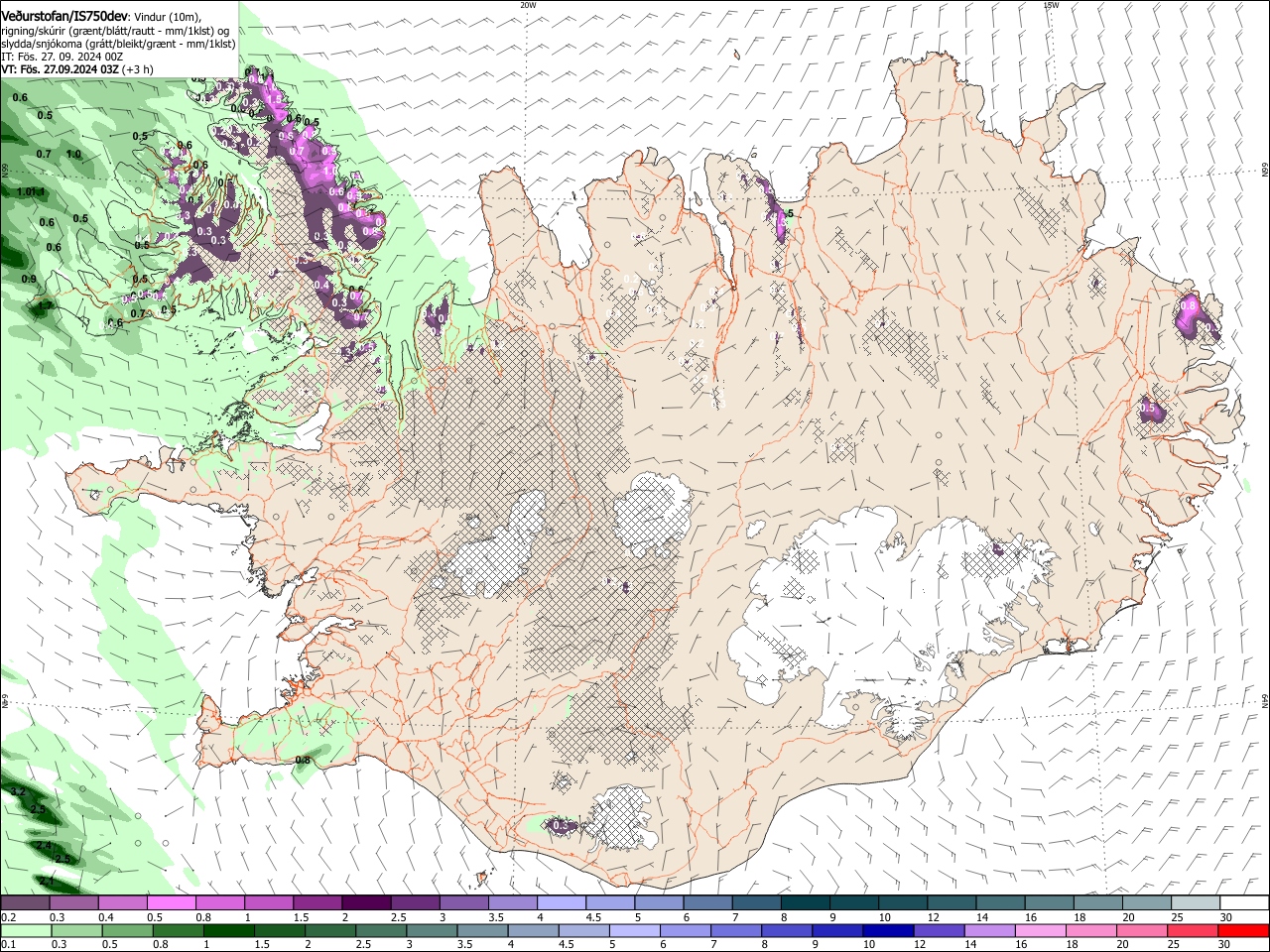
Task: Select the bottom-row red swatch starting at 30
Action: pos(1243,931)
